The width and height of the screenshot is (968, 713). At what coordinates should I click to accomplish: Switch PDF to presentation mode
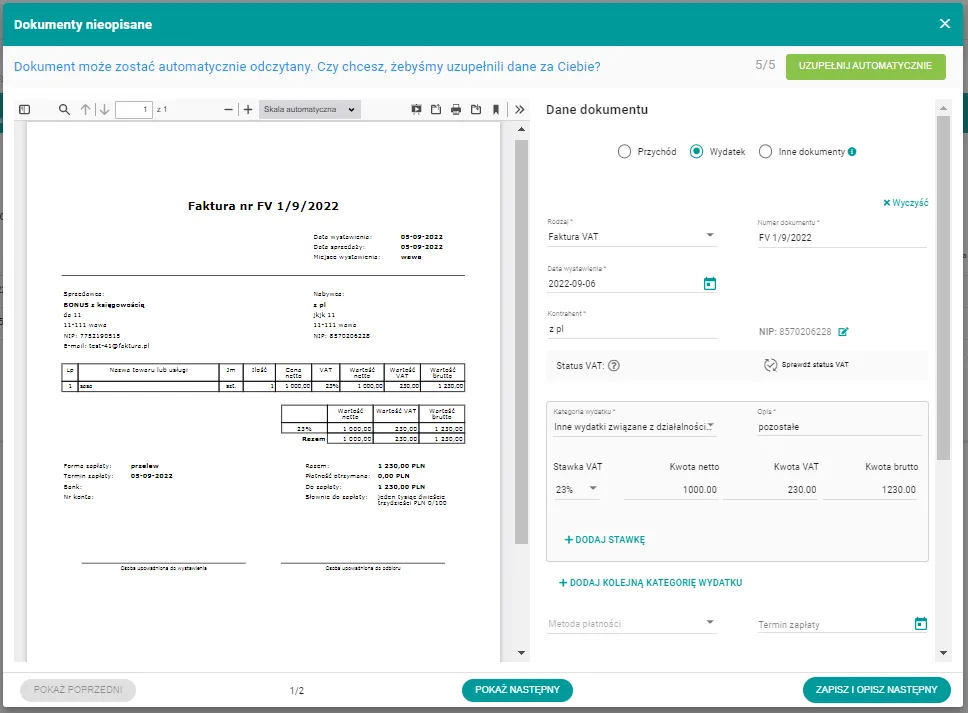pos(416,109)
